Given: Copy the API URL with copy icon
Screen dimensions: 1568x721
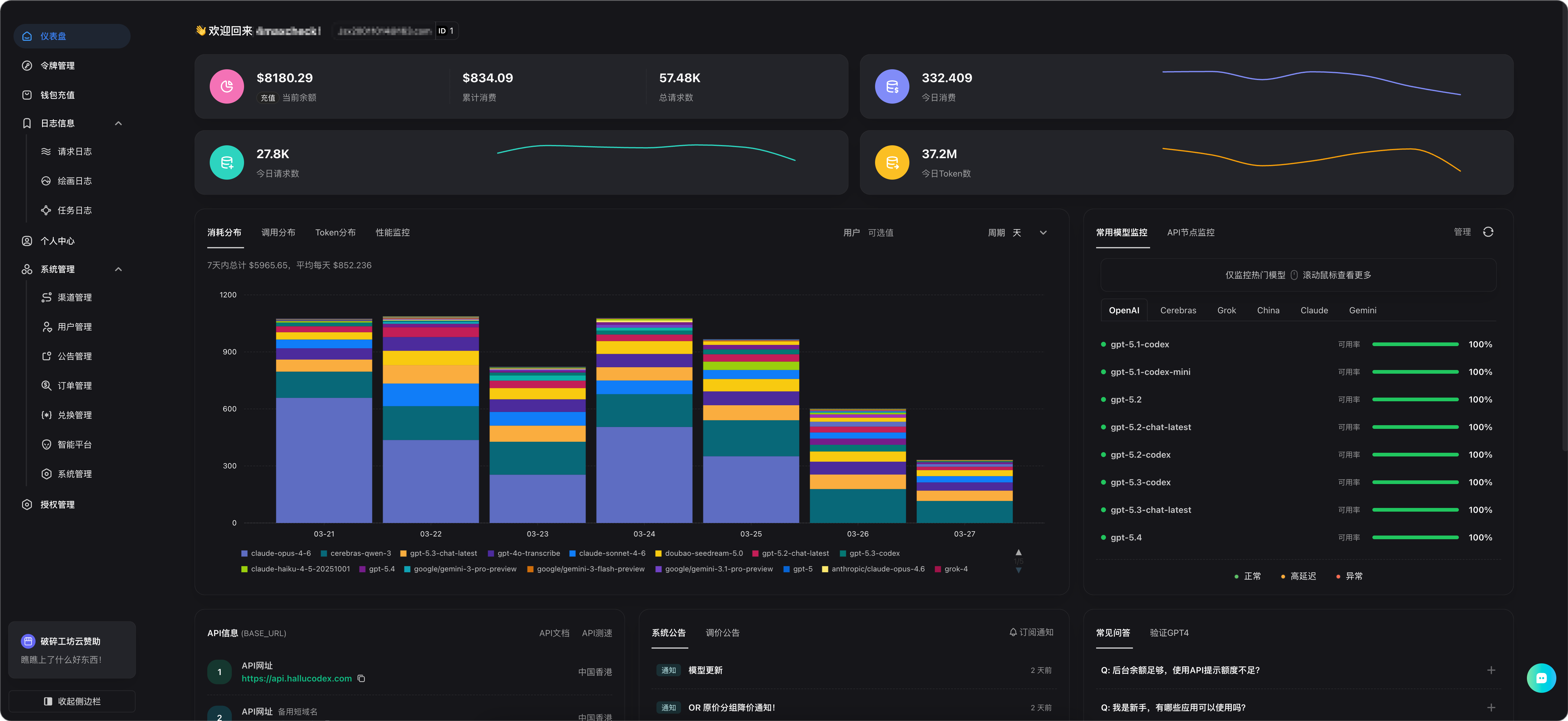Looking at the screenshot, I should [361, 678].
